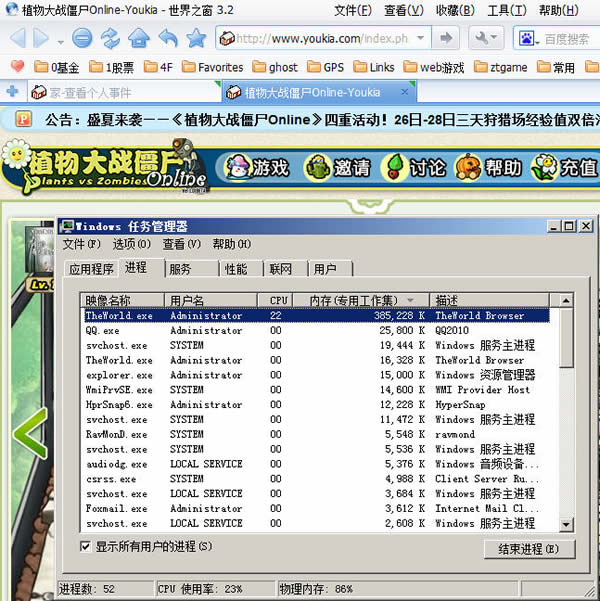Open browser 收藏(B) menu
The height and width of the screenshot is (601, 600).
[x=455, y=10]
